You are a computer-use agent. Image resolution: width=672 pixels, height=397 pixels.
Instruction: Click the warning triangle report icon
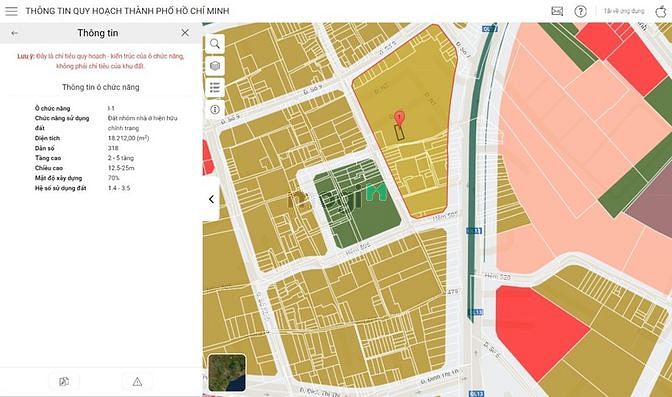click(137, 381)
